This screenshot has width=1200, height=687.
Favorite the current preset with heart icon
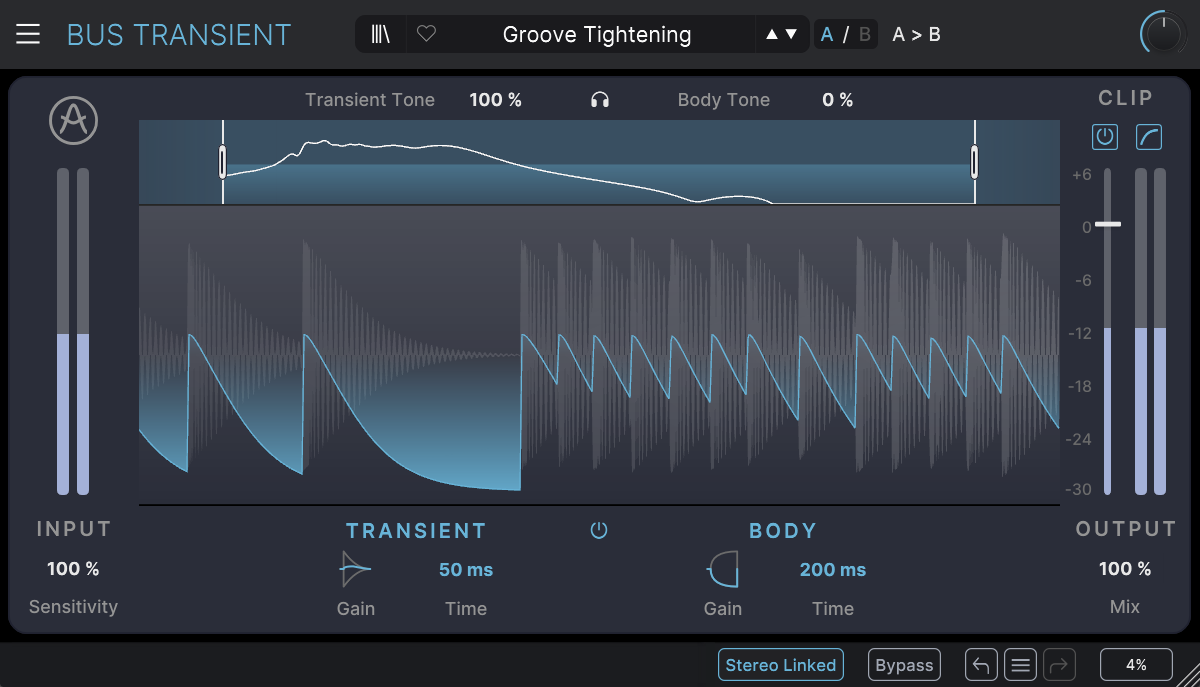pyautogui.click(x=426, y=35)
